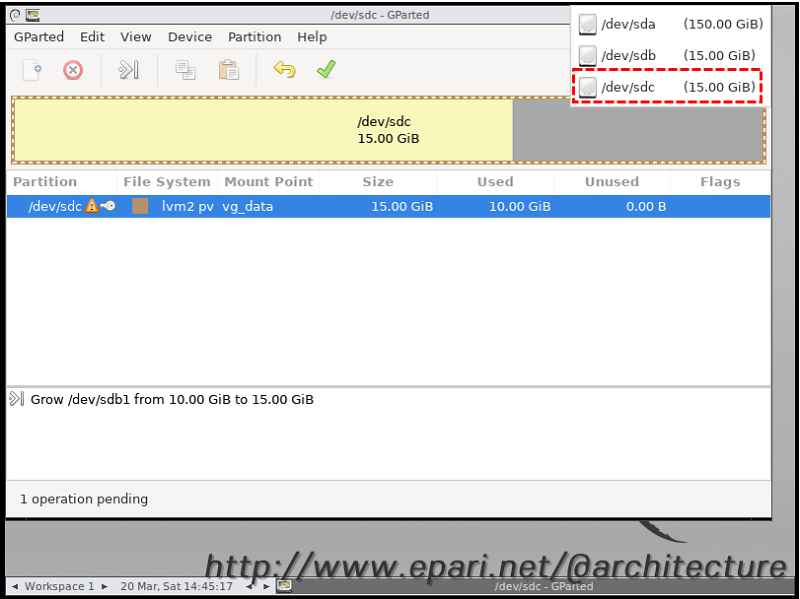Viewport: 800px width, 599px height.
Task: Click the GParted icon in the title bar
Action: click(x=33, y=15)
